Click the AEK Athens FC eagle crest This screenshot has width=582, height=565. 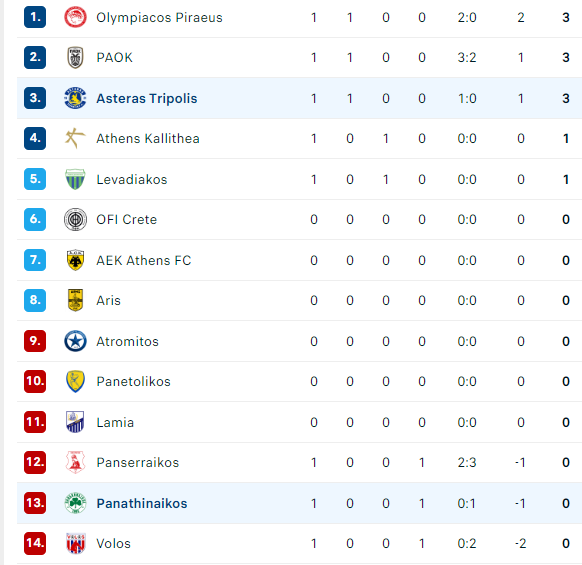[x=75, y=260]
